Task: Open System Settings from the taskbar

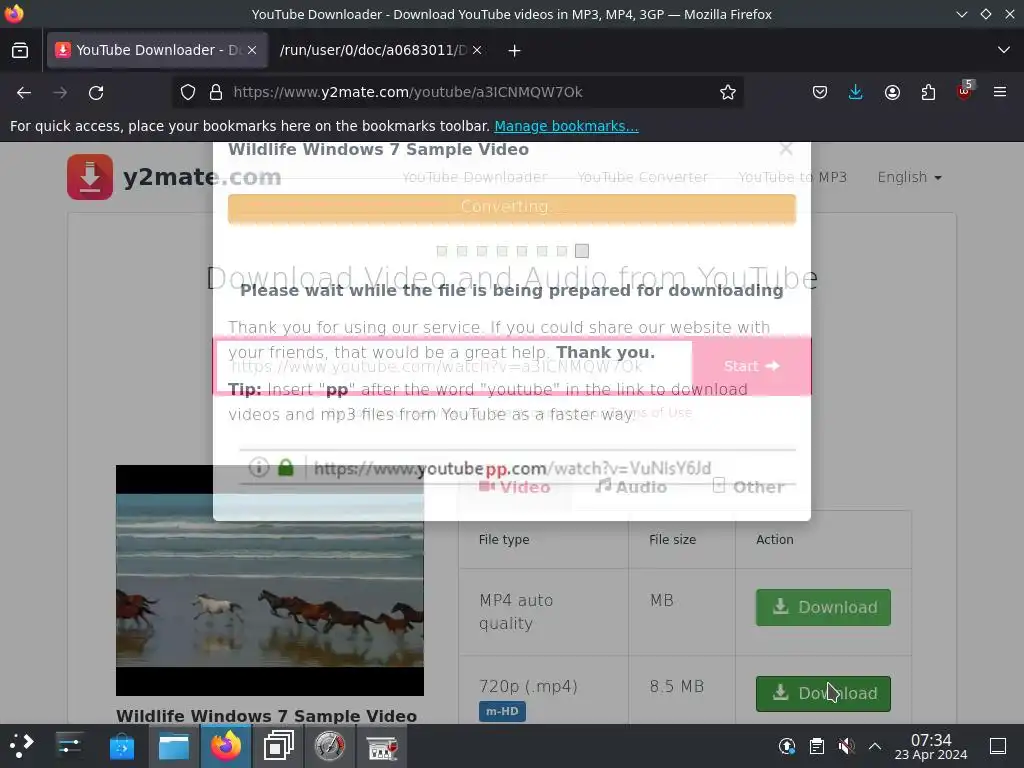Action: click(x=69, y=746)
